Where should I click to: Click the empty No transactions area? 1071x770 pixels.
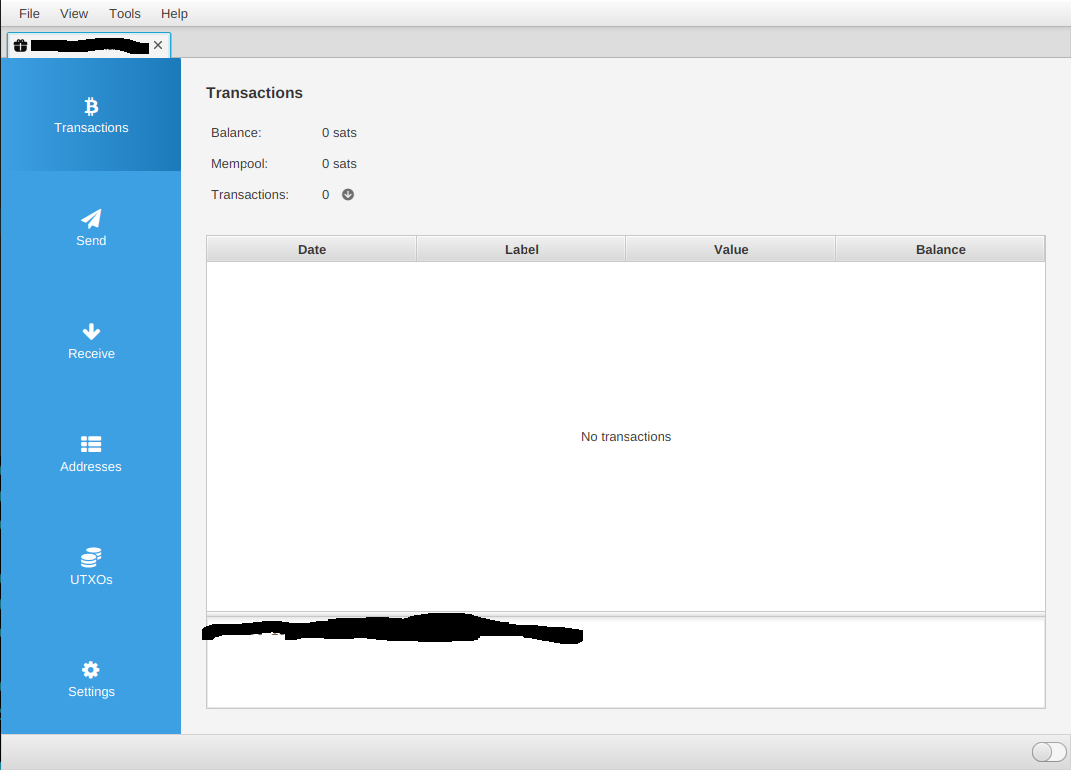[x=626, y=437]
